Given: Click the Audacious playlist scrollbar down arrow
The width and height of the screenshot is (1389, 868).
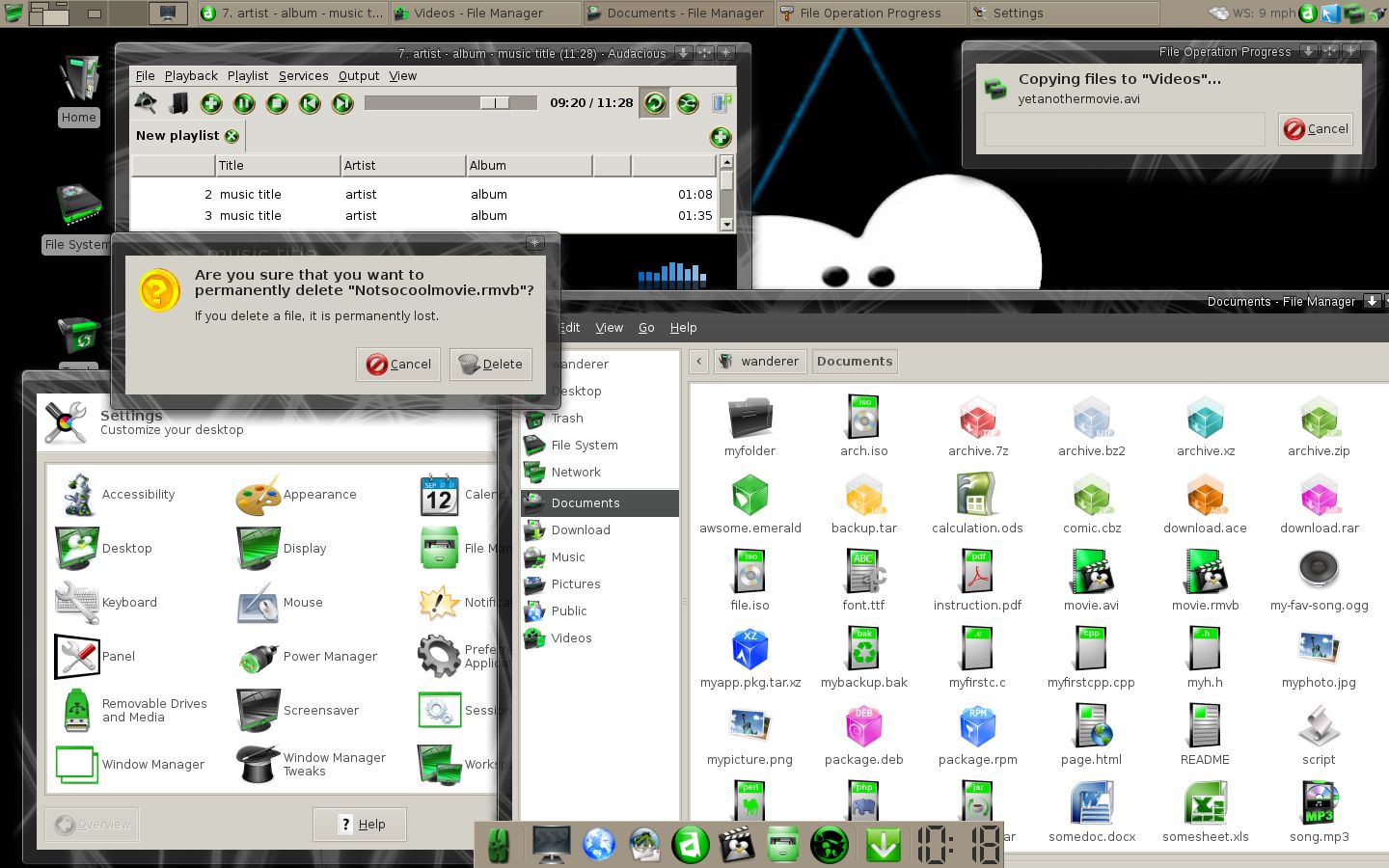Looking at the screenshot, I should pyautogui.click(x=726, y=224).
